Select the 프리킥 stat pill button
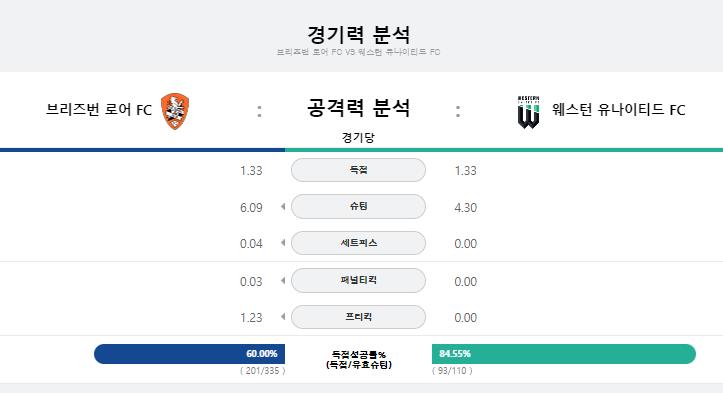This screenshot has width=723, height=393. tap(358, 317)
